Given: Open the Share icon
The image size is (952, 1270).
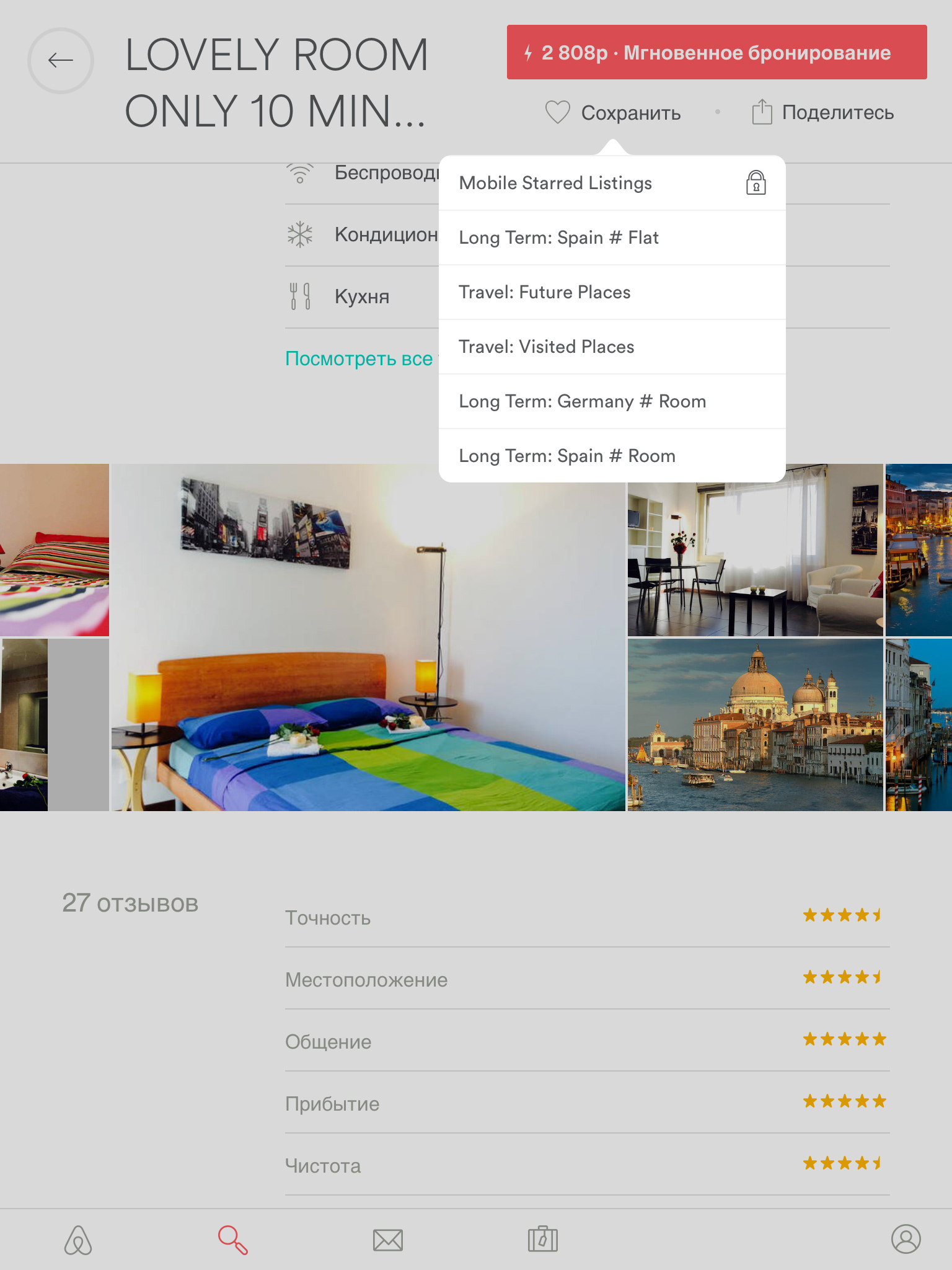Looking at the screenshot, I should click(762, 112).
